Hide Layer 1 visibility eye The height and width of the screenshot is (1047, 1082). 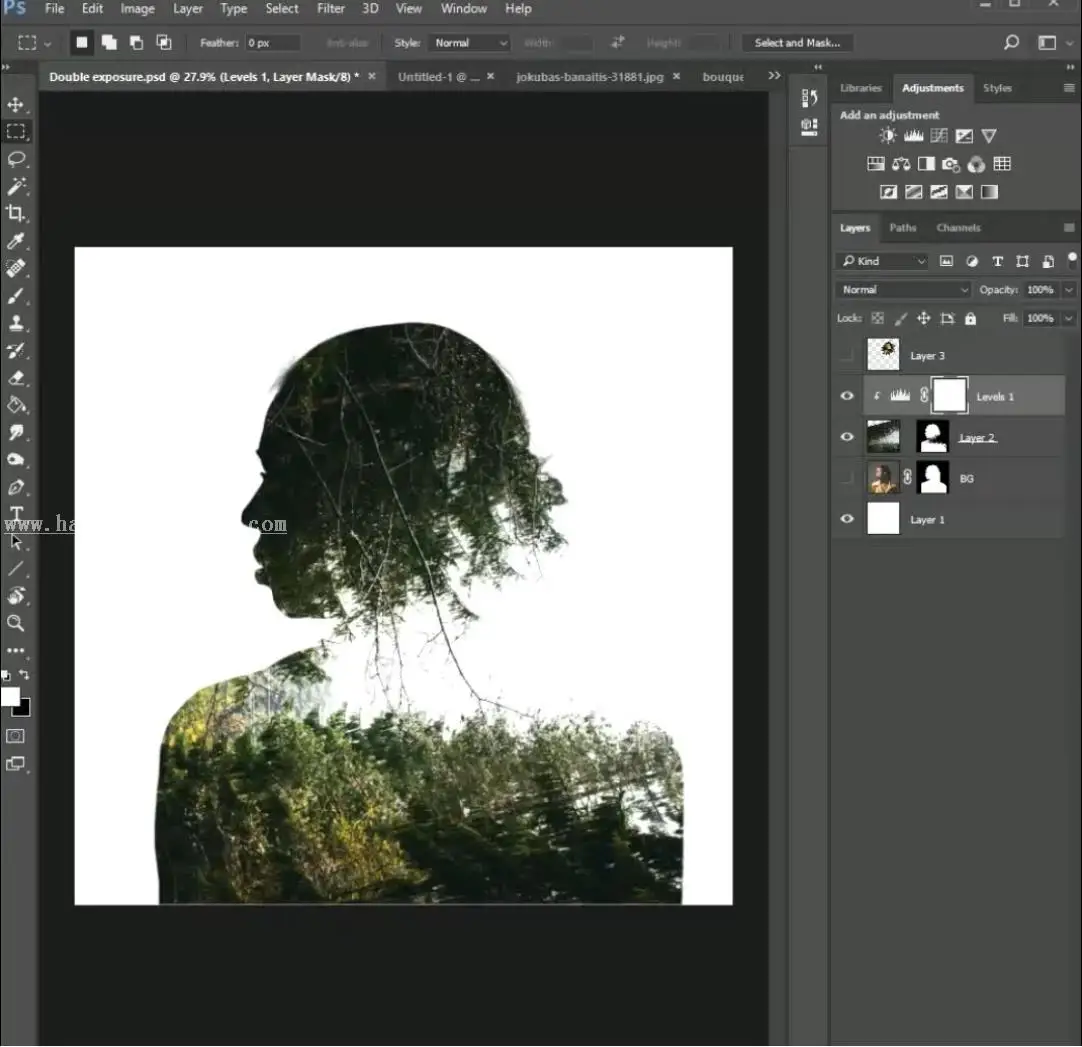click(x=847, y=519)
